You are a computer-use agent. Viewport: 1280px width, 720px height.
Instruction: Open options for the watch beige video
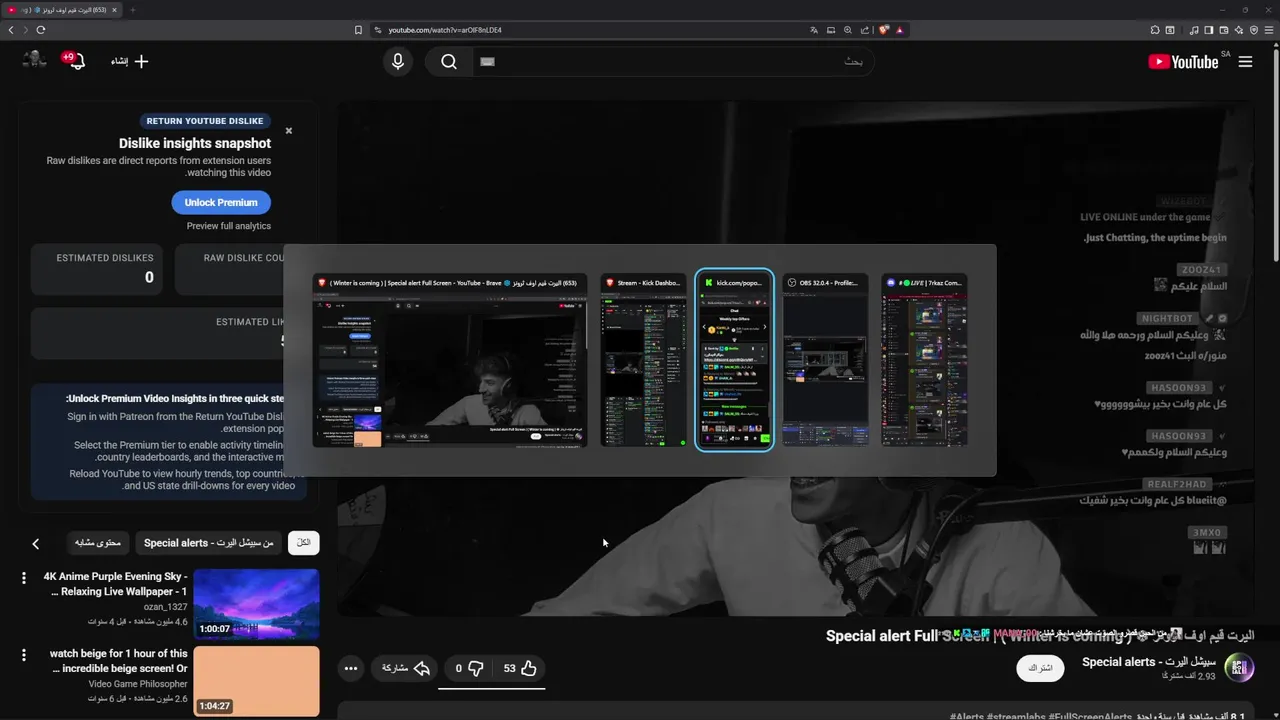(x=23, y=655)
